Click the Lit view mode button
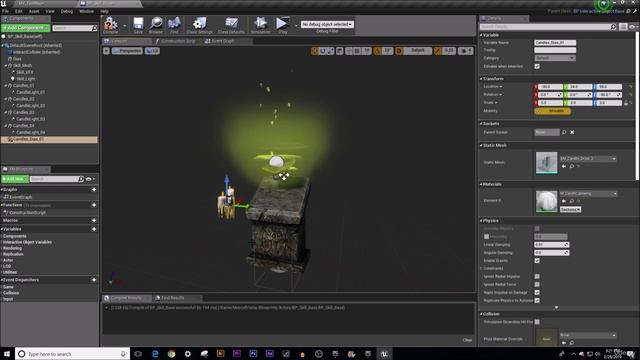The width and height of the screenshot is (640, 360). (152, 51)
